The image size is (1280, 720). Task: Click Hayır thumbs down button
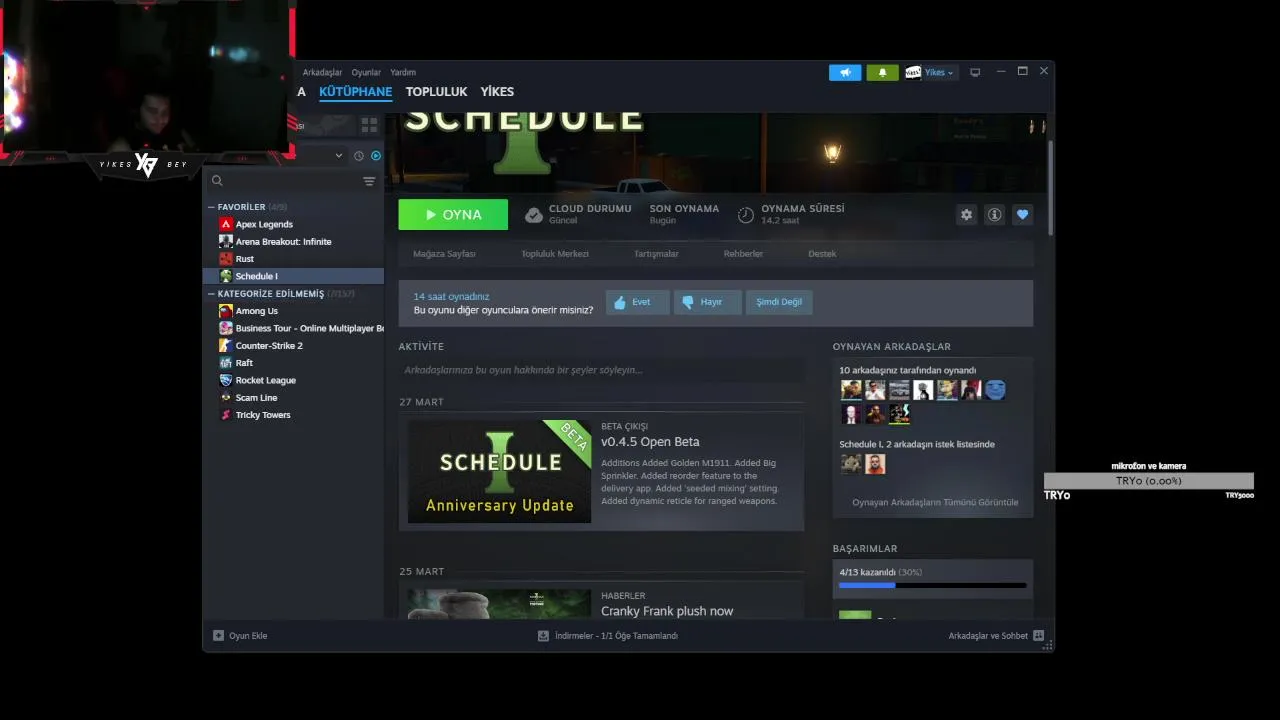pyautogui.click(x=707, y=302)
